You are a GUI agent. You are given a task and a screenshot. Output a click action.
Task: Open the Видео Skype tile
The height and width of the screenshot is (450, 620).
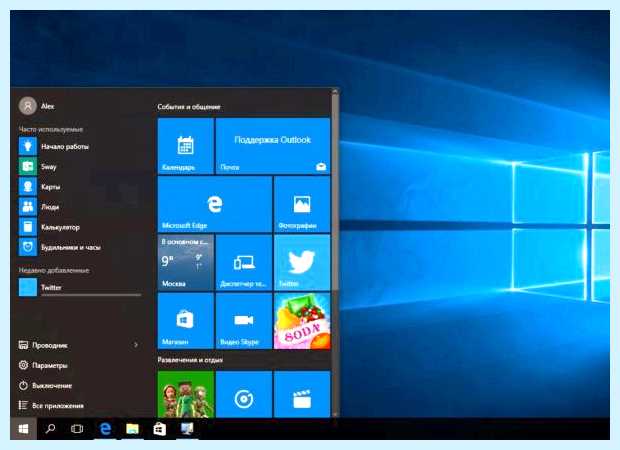click(x=244, y=321)
